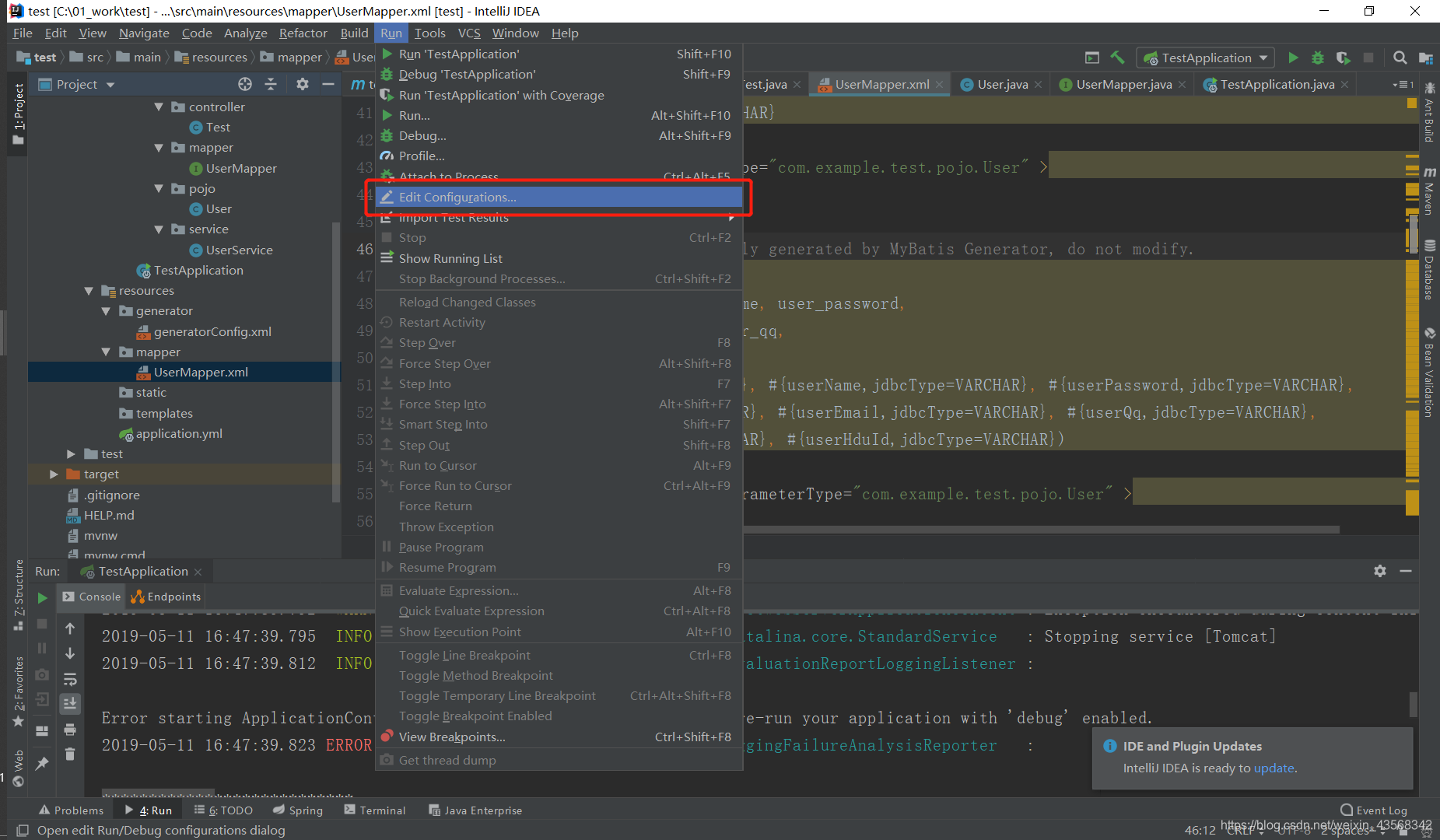The image size is (1440, 840).
Task: Minimize the Run tool window
Action: (1406, 571)
